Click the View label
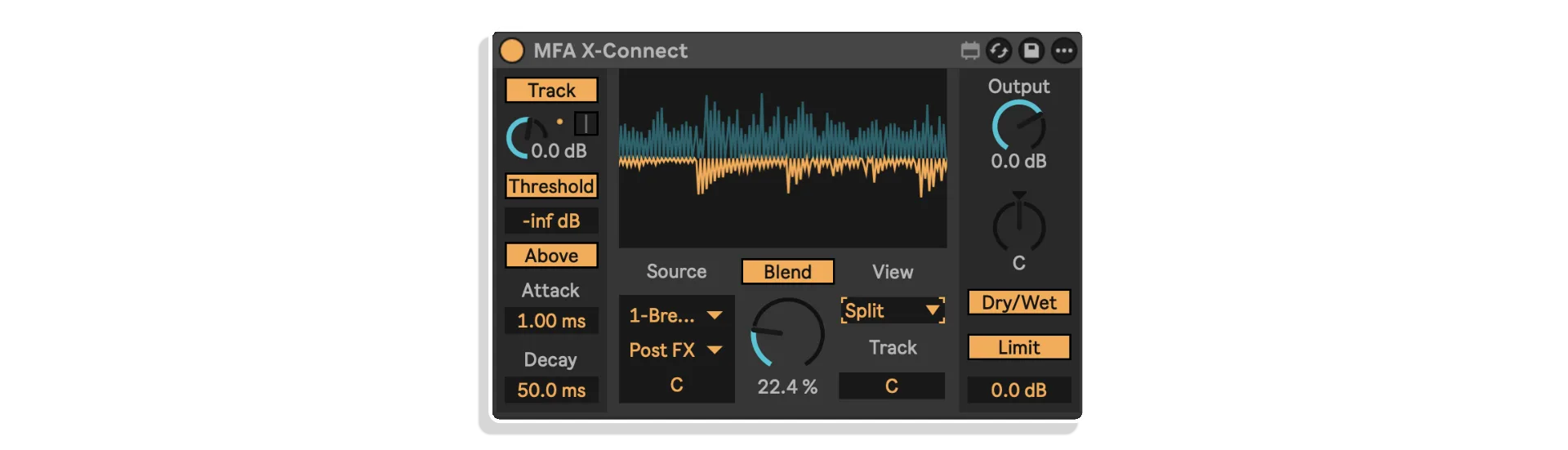Screen dimensions: 1568x450 tap(893, 272)
